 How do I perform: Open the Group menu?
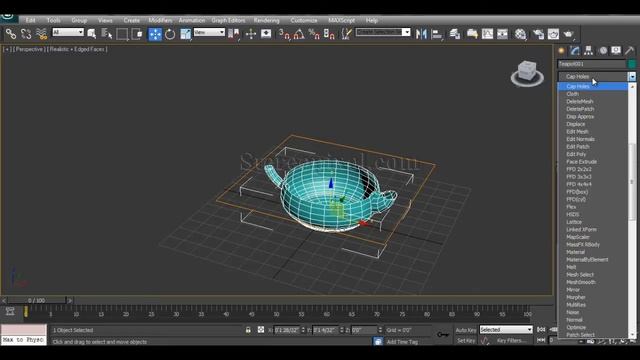(79, 20)
